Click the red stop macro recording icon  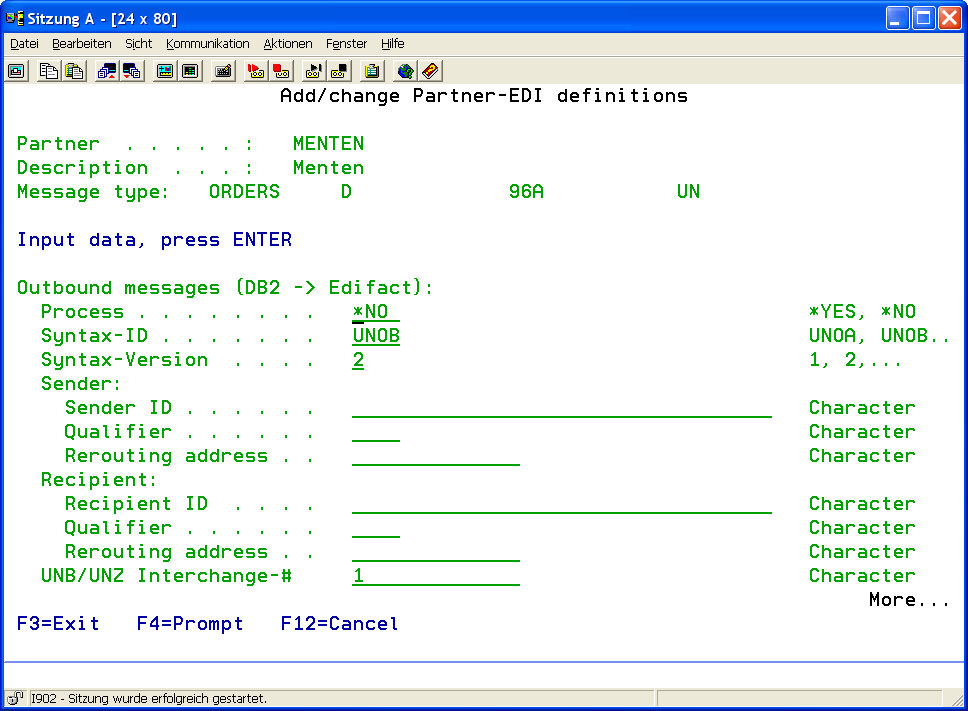(x=281, y=71)
